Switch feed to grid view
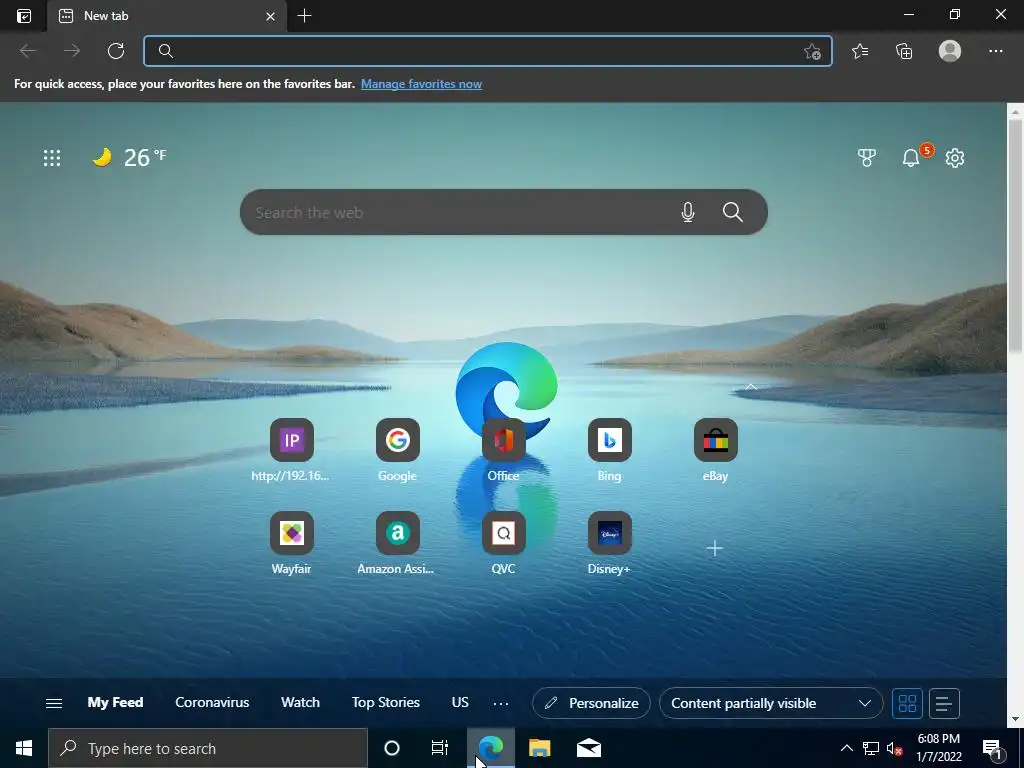Screen dimensions: 1024x768 click(x=907, y=703)
